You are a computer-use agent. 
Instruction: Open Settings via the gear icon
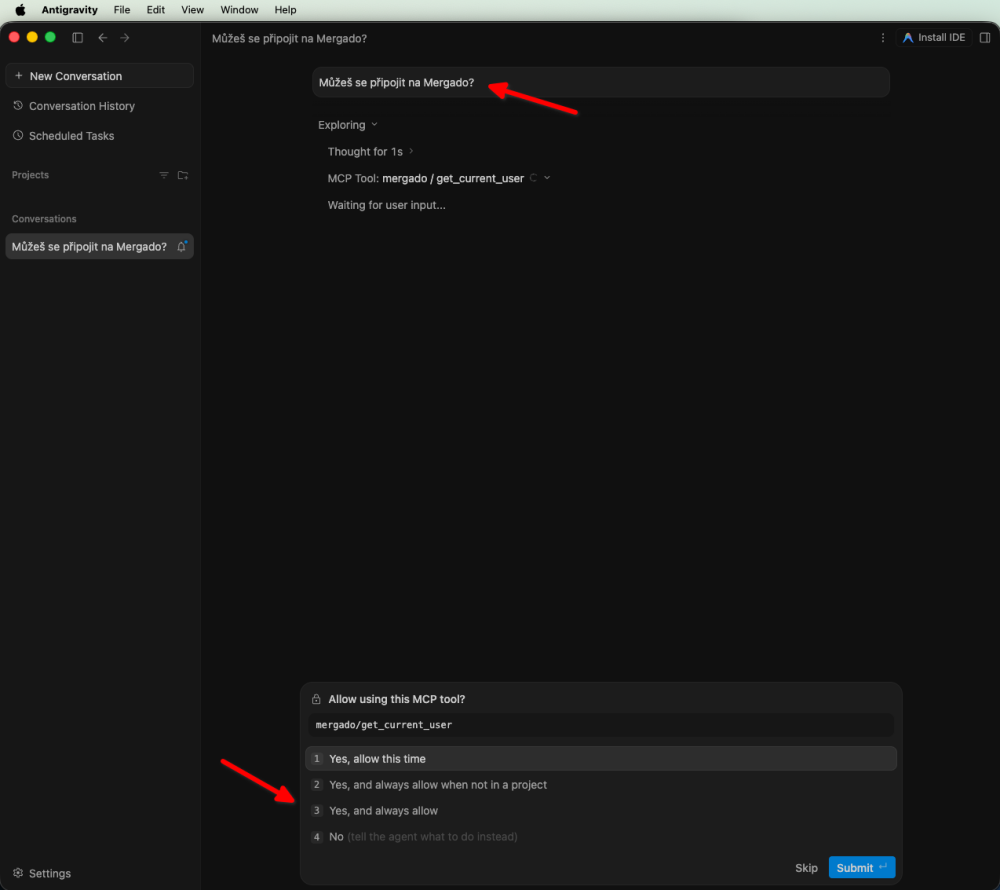(18, 873)
